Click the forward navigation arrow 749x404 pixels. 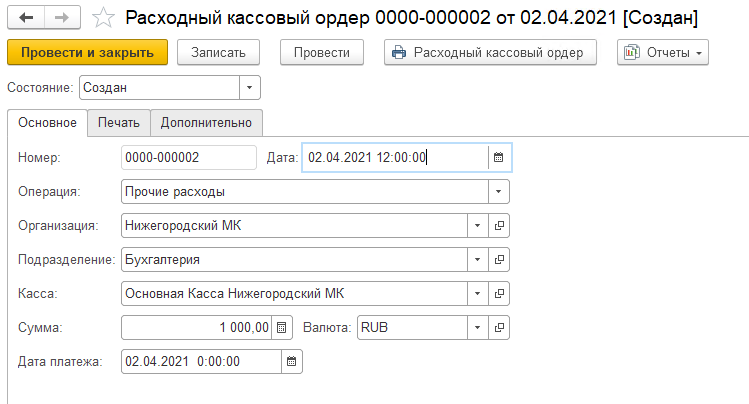coord(62,18)
